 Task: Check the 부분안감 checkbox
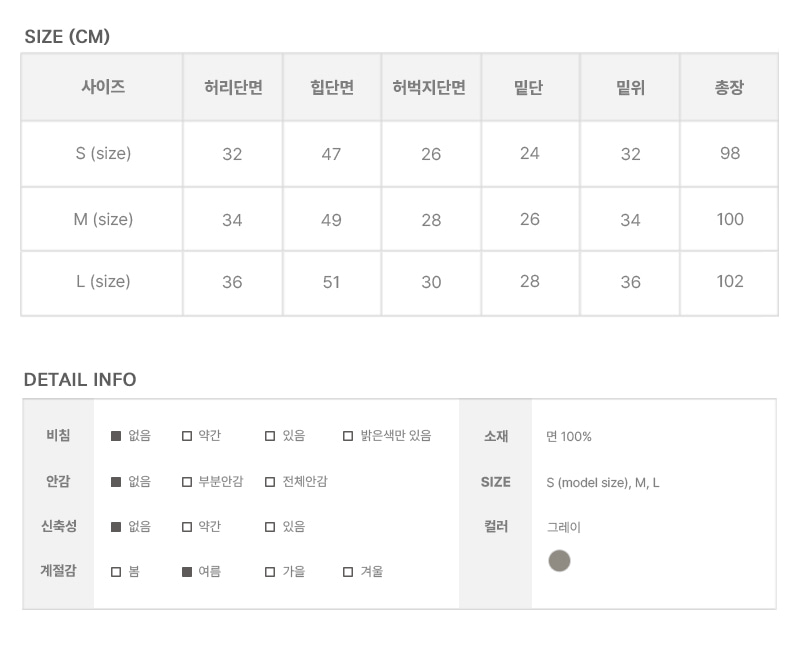point(187,482)
